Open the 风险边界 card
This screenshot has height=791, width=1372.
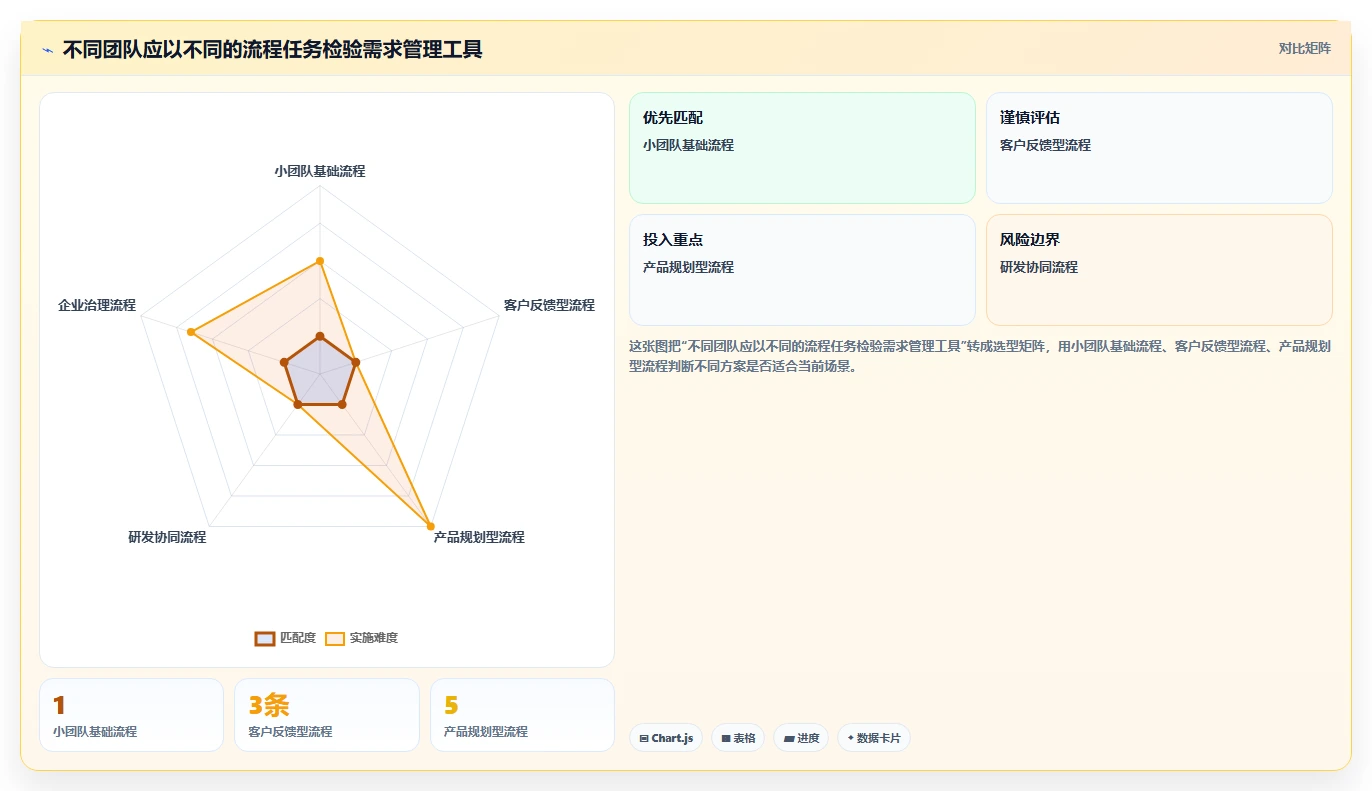point(1159,270)
